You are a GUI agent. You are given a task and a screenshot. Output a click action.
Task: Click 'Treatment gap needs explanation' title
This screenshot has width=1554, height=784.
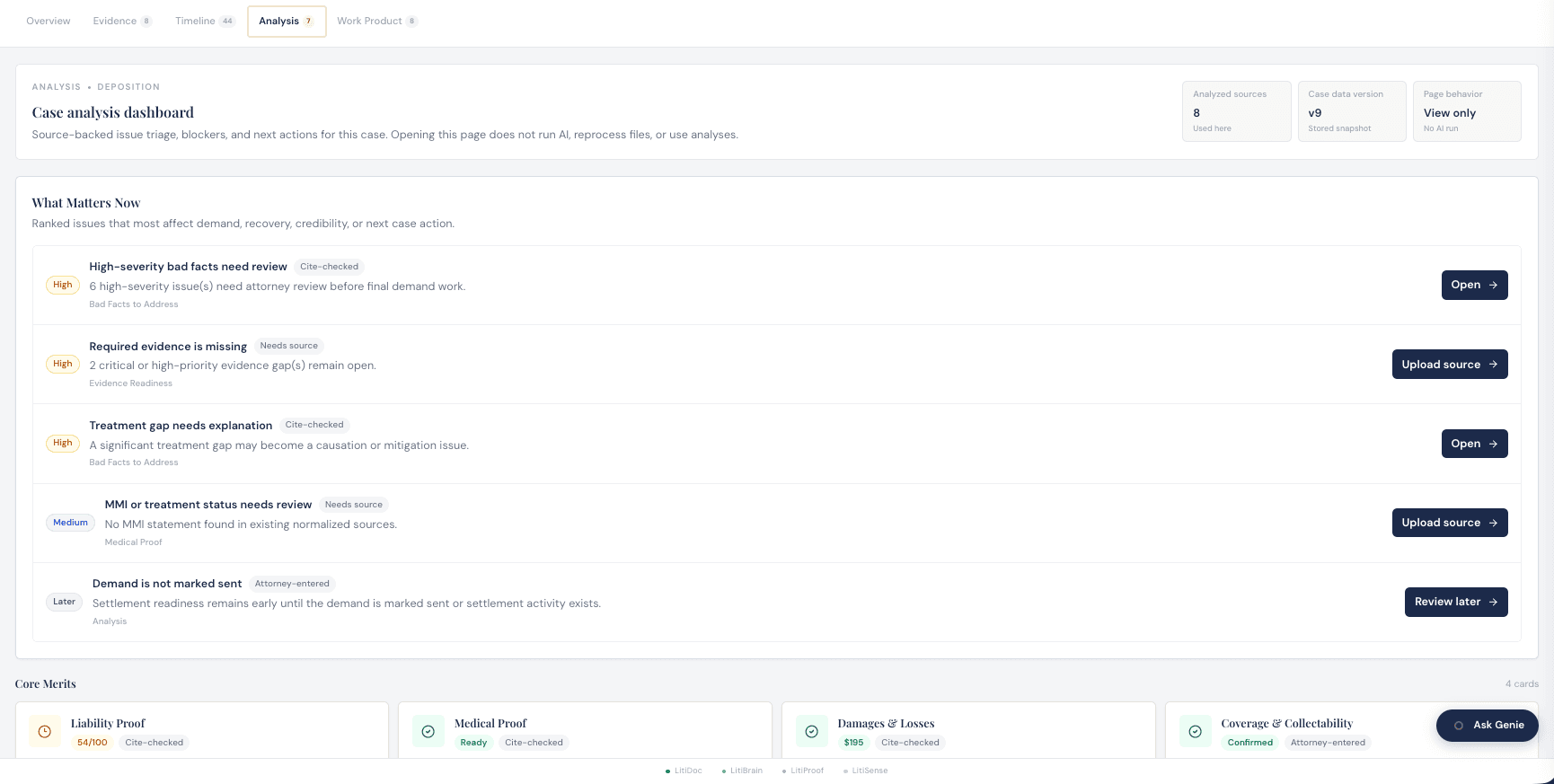click(x=181, y=425)
